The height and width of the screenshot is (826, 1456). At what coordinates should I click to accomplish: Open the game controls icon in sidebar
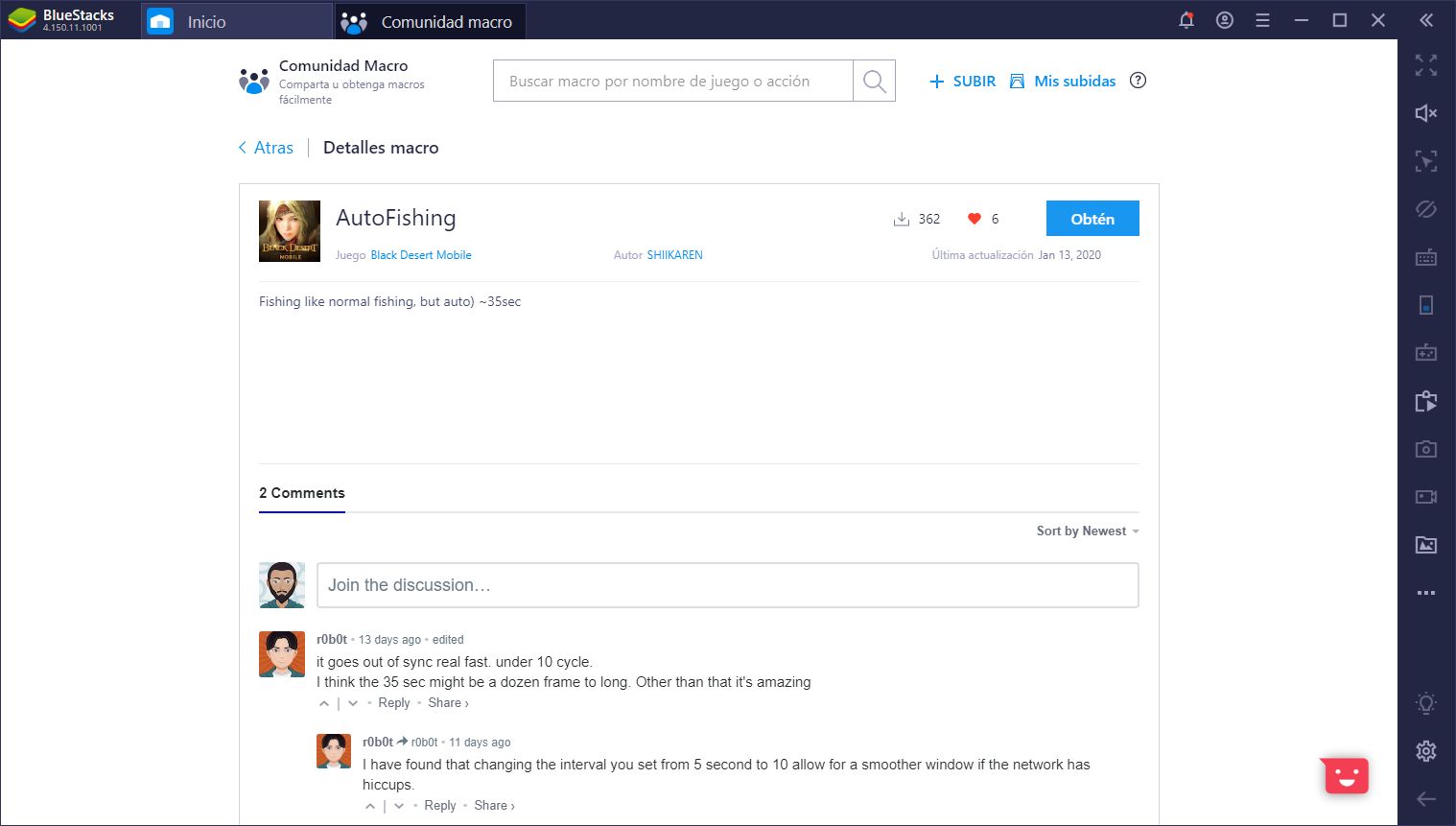[x=1426, y=353]
